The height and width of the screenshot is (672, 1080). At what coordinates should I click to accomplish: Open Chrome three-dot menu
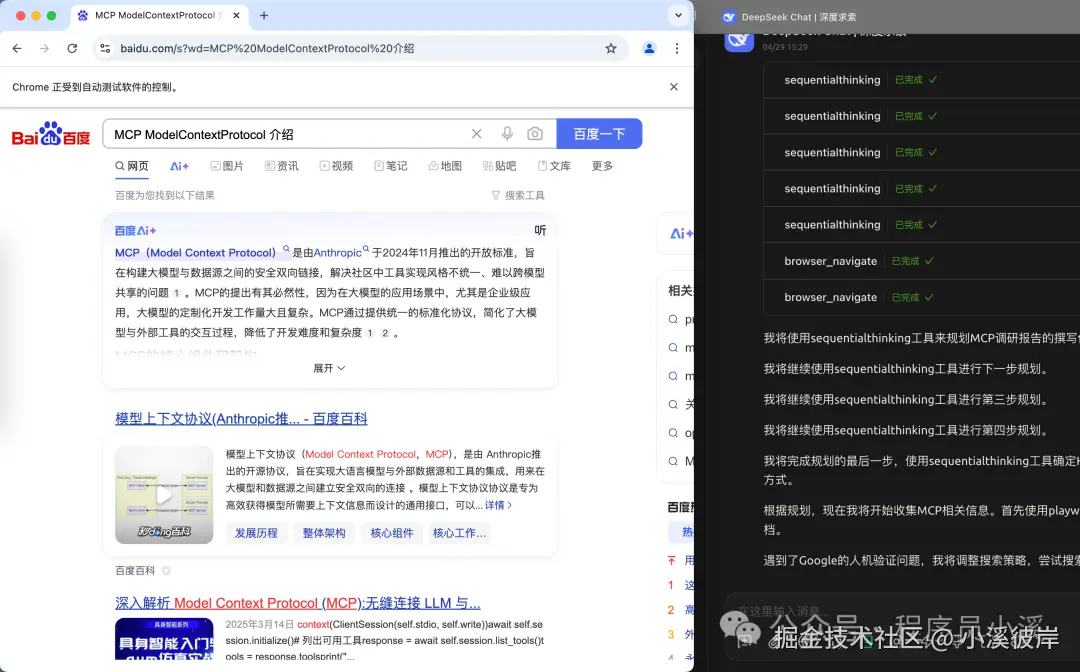pos(677,48)
